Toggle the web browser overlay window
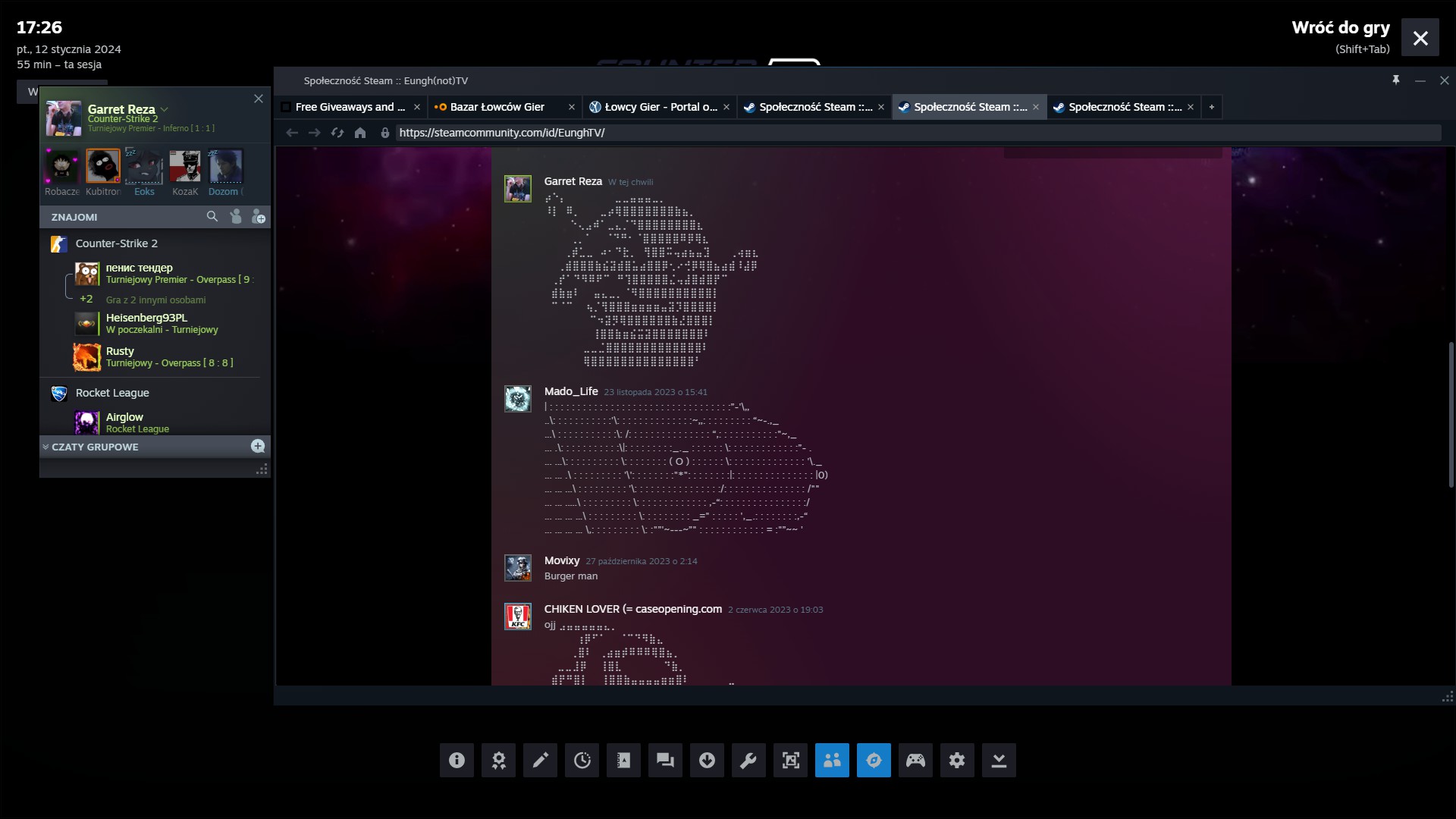This screenshot has height=819, width=1456. click(x=874, y=760)
